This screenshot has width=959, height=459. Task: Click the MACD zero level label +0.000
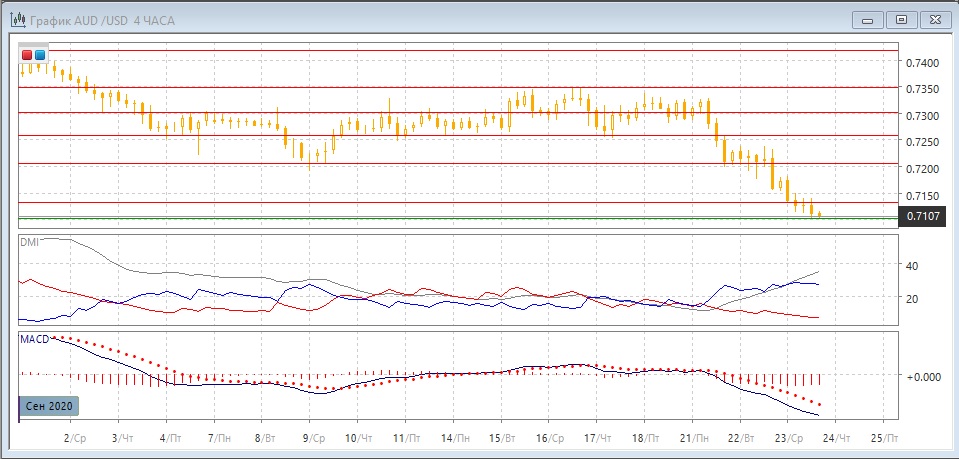tap(920, 377)
